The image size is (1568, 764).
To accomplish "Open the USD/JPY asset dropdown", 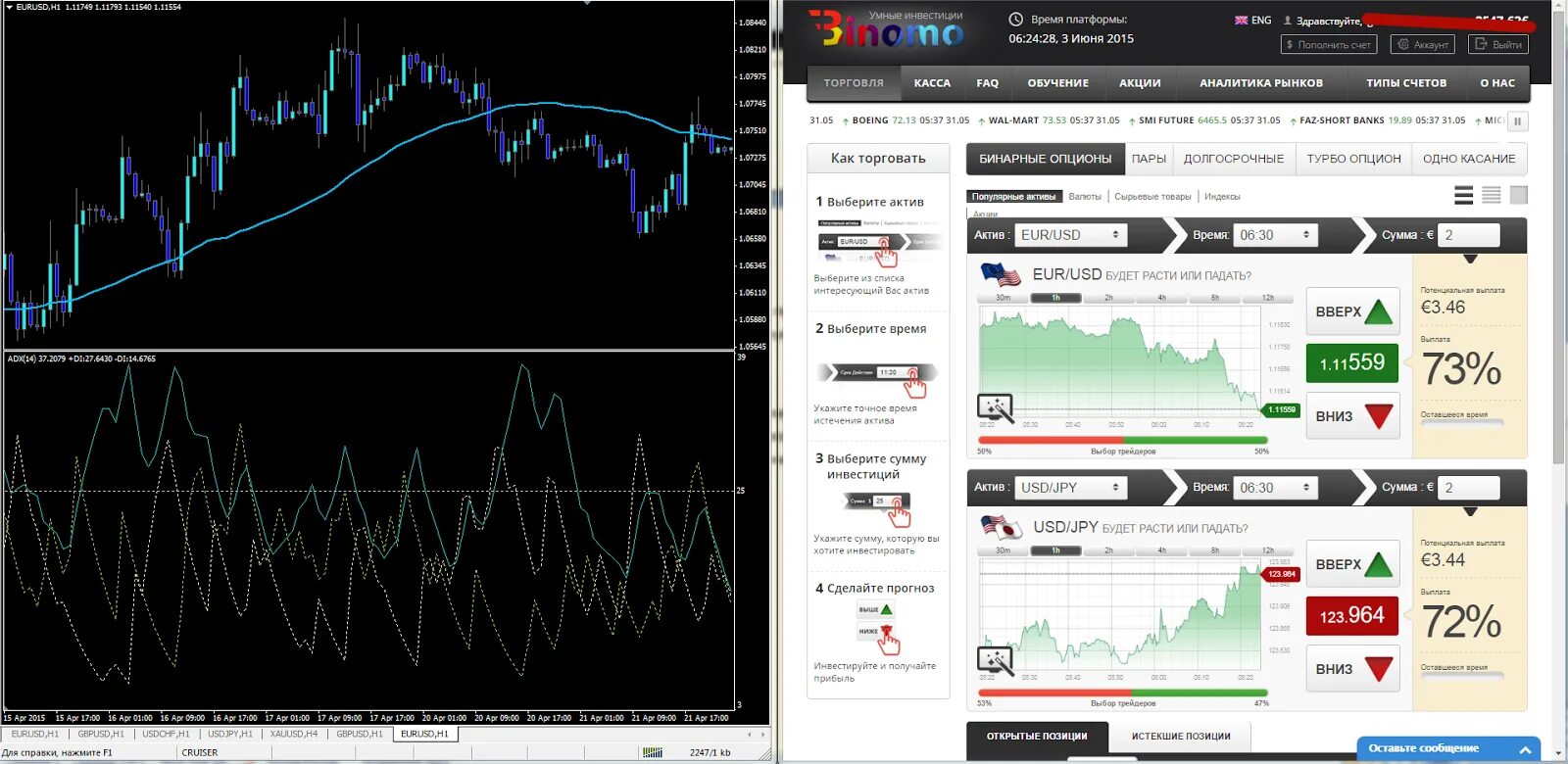I will point(1070,488).
